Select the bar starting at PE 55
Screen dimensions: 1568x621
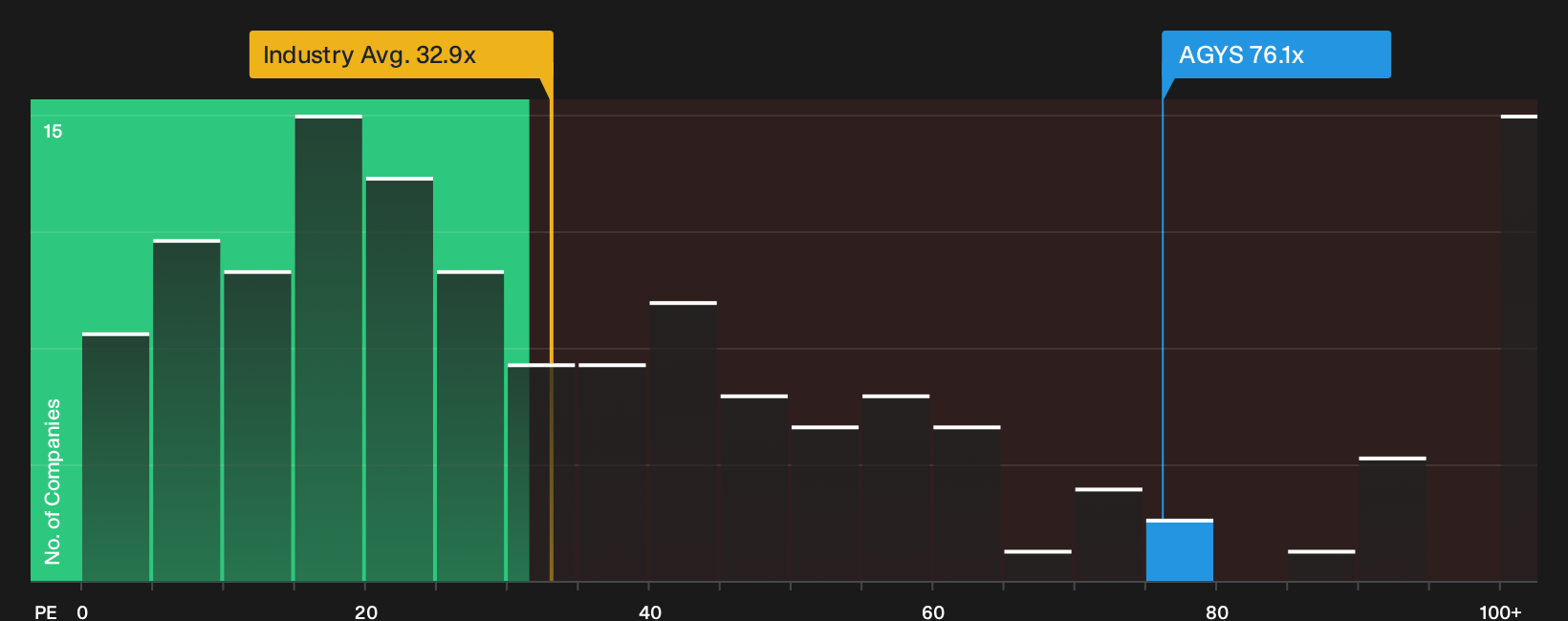click(x=896, y=488)
